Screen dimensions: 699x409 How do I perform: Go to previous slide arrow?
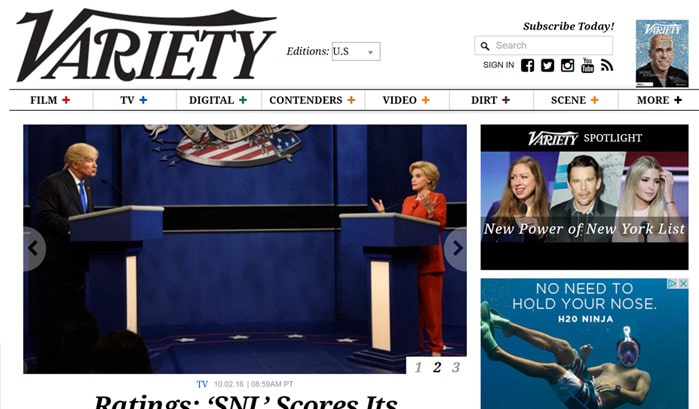(x=33, y=248)
